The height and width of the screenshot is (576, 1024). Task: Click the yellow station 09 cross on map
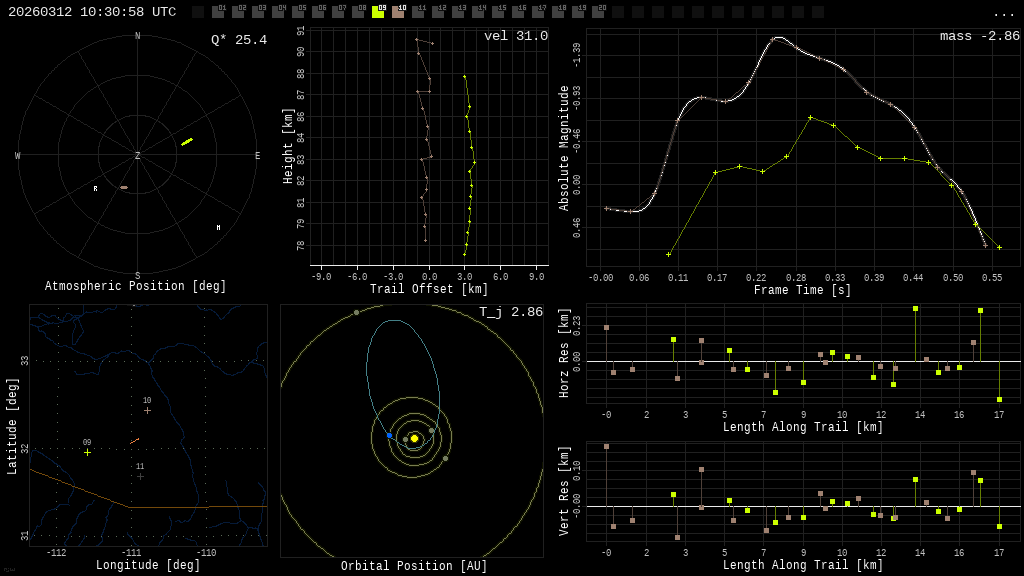pyautogui.click(x=87, y=452)
